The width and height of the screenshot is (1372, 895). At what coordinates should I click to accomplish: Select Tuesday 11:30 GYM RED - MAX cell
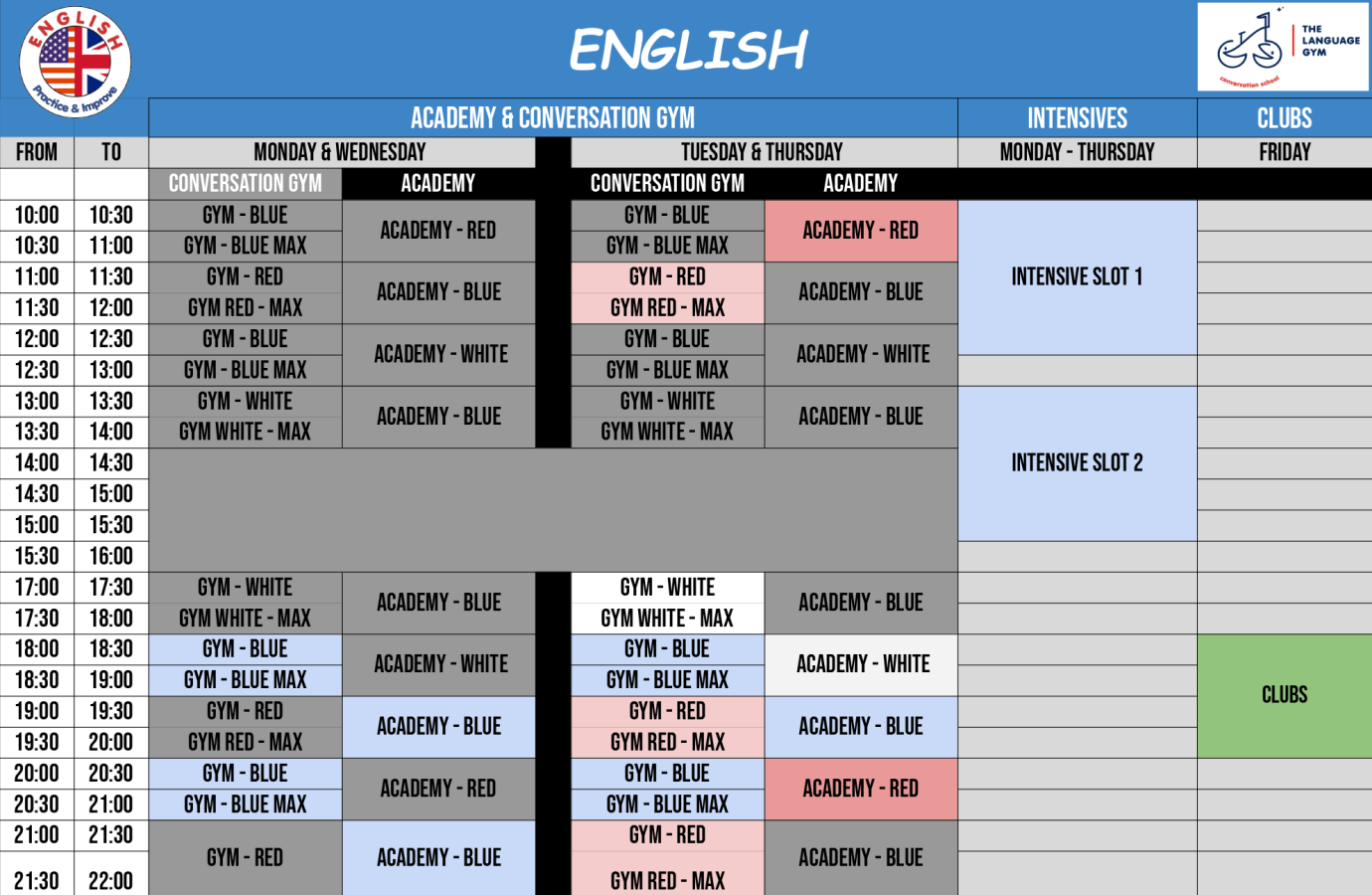pos(667,308)
